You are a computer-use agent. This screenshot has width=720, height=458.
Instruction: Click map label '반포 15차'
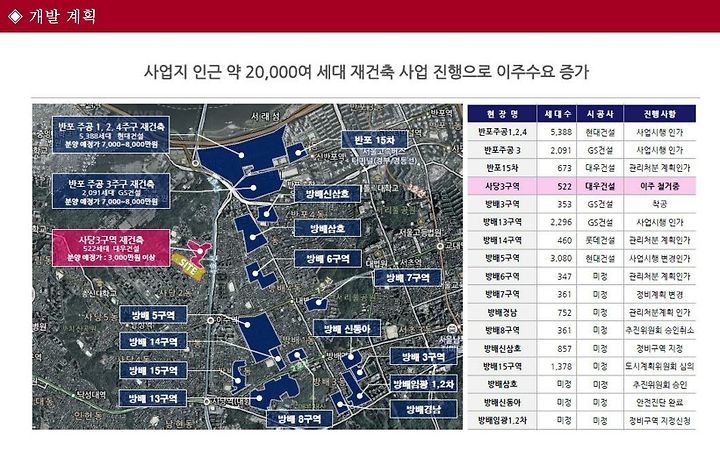374,140
